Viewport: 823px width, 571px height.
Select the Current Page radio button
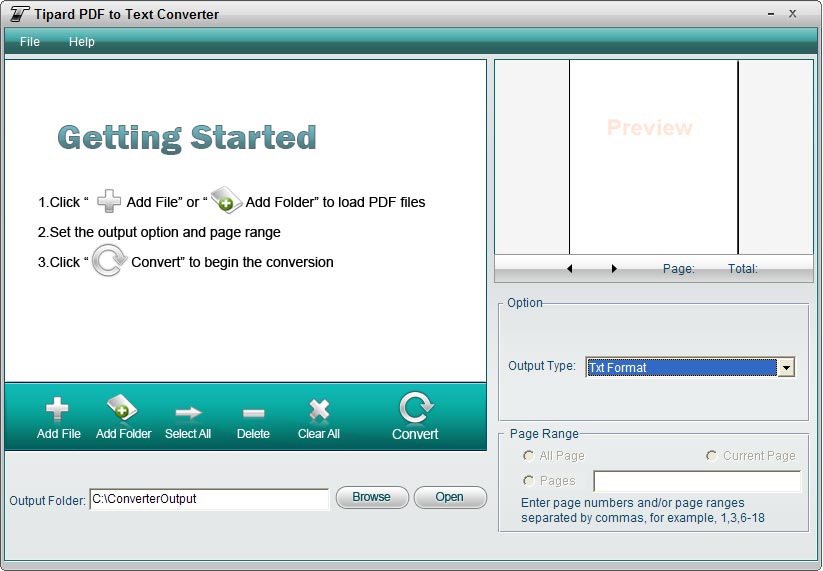[711, 456]
